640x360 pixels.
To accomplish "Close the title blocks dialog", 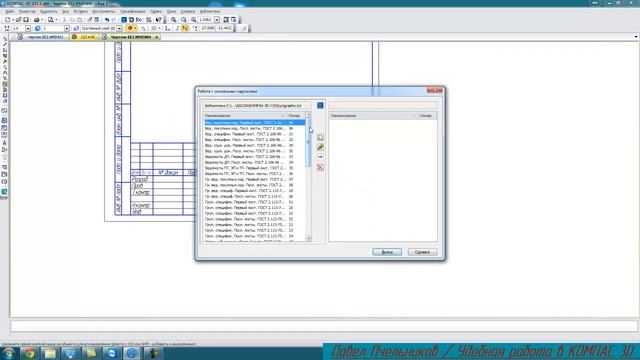I will click(x=435, y=91).
